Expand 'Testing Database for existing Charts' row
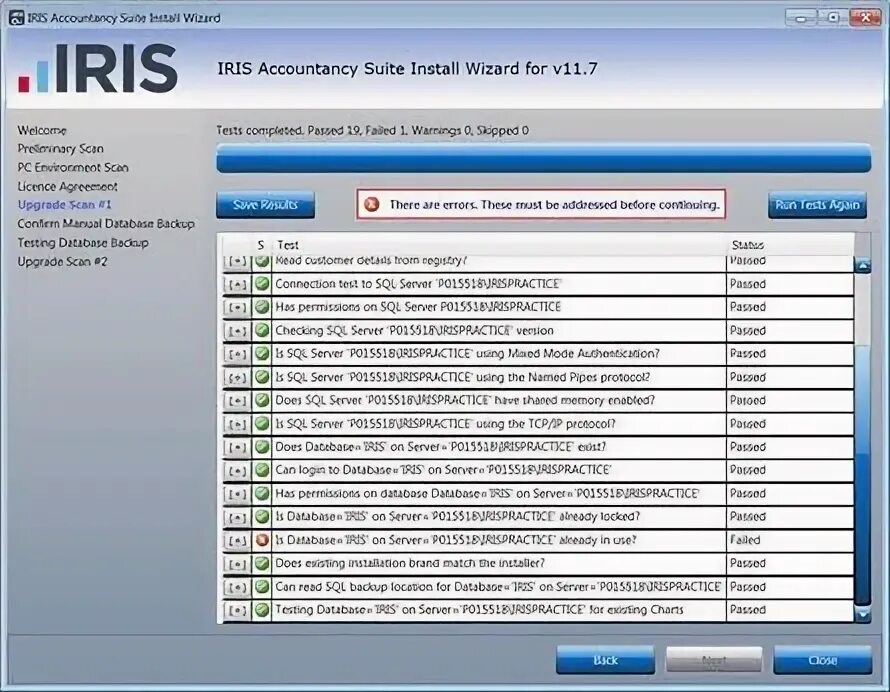 pos(237,610)
